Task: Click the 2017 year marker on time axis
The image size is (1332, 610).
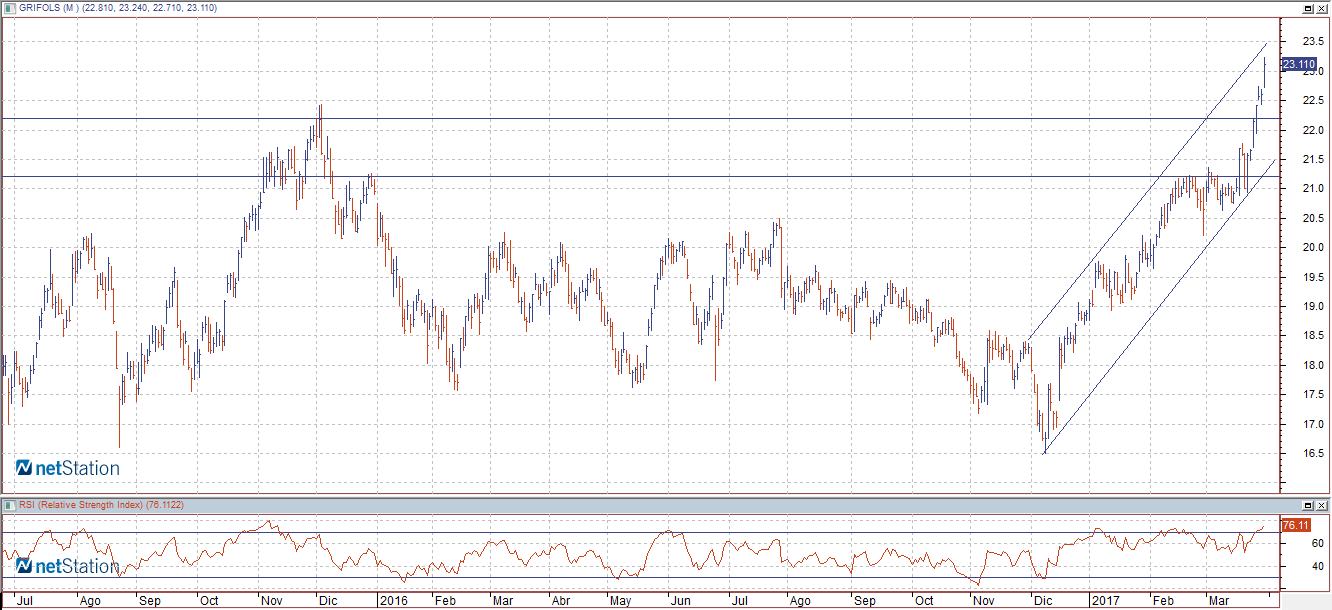Action: 1104,601
